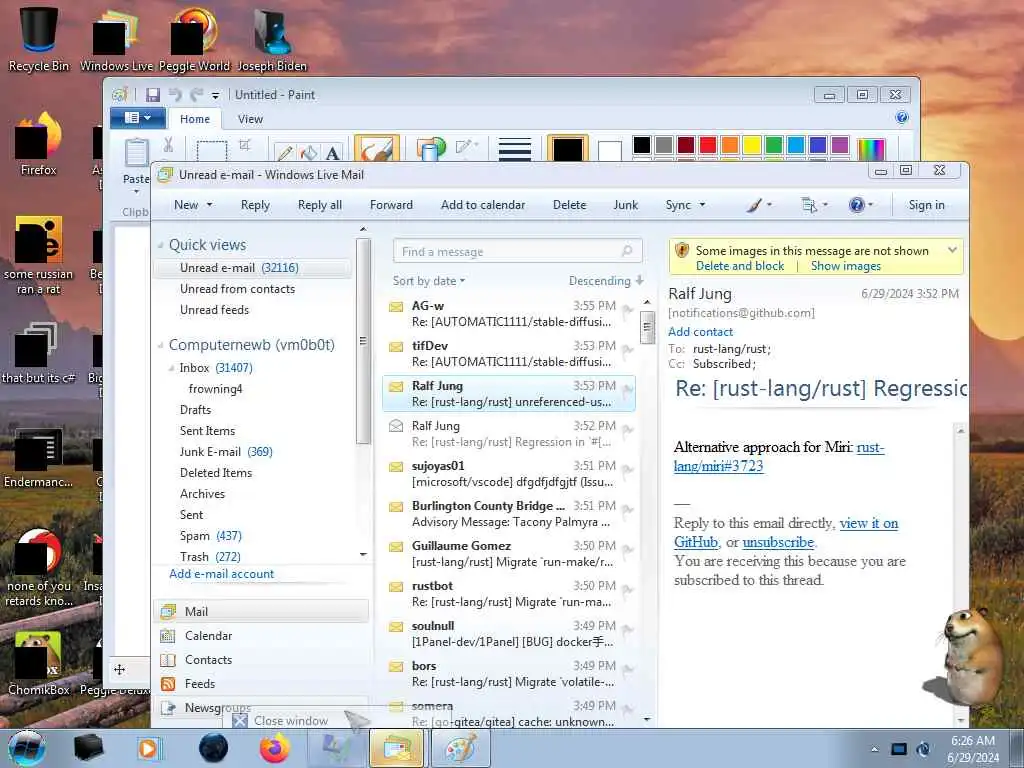This screenshot has height=768, width=1024.
Task: Open the Outline pencil dropdown in Paint
Action: click(x=466, y=146)
